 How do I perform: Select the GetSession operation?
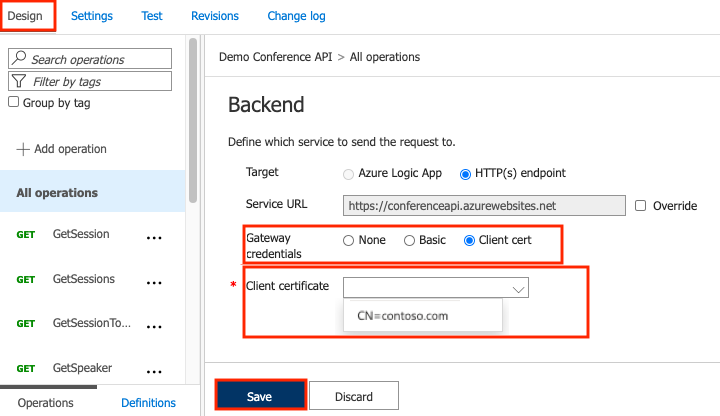click(x=81, y=234)
